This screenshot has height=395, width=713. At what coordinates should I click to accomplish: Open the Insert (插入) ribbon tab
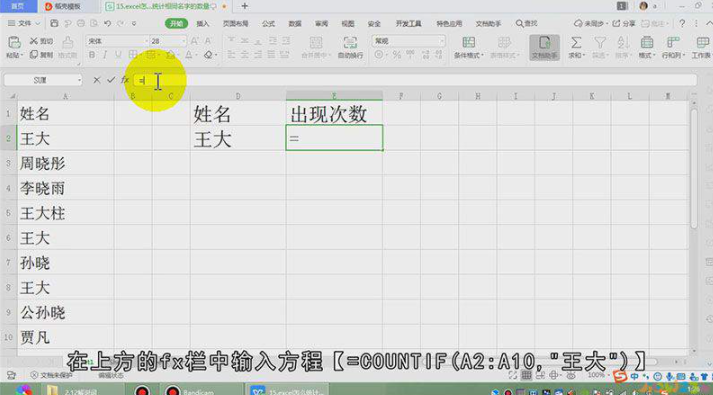(203, 24)
